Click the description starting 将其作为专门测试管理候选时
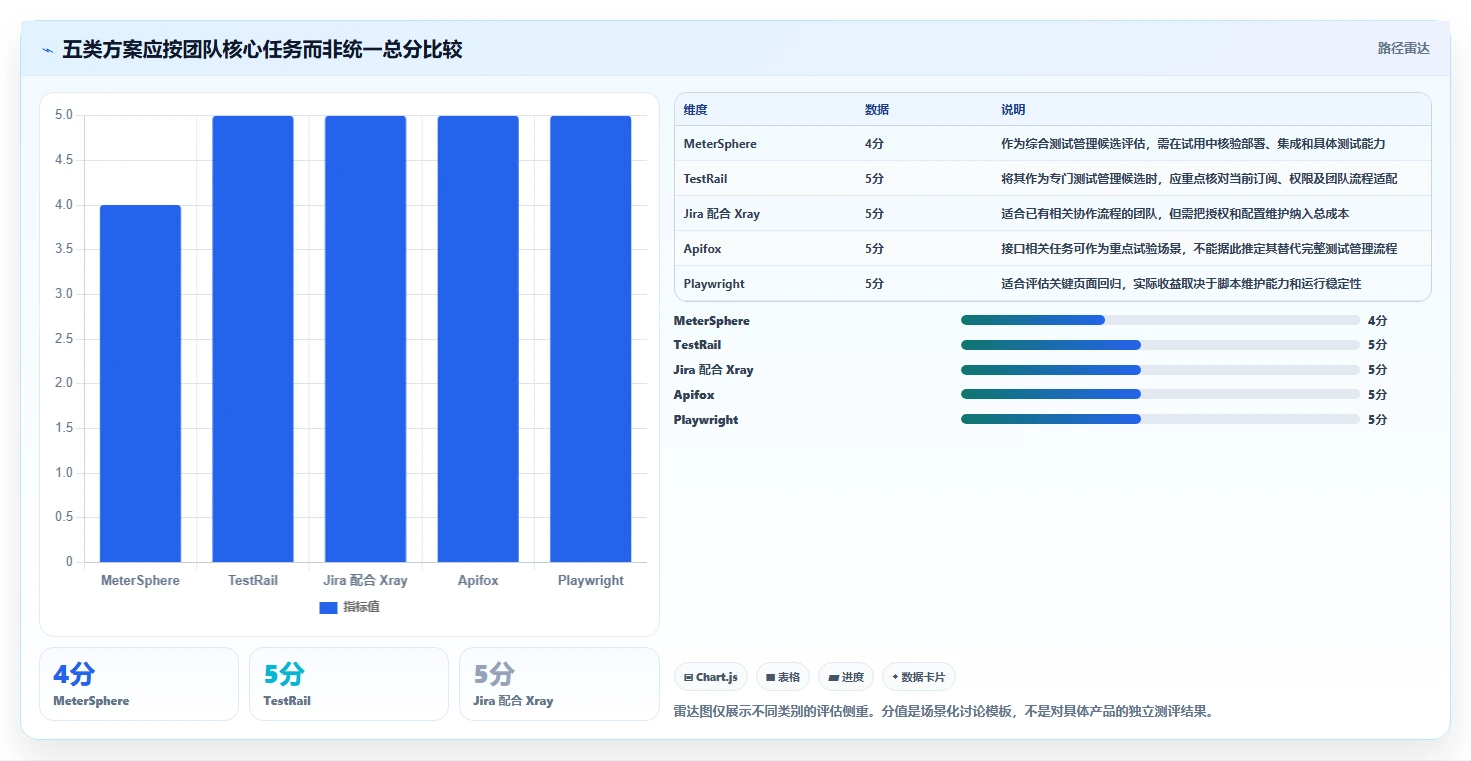This screenshot has height=761, width=1471. pyautogui.click(x=1199, y=179)
